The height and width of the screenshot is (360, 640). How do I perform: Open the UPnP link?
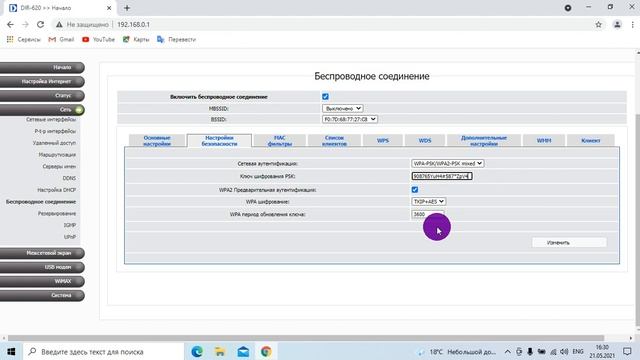[x=70, y=237]
